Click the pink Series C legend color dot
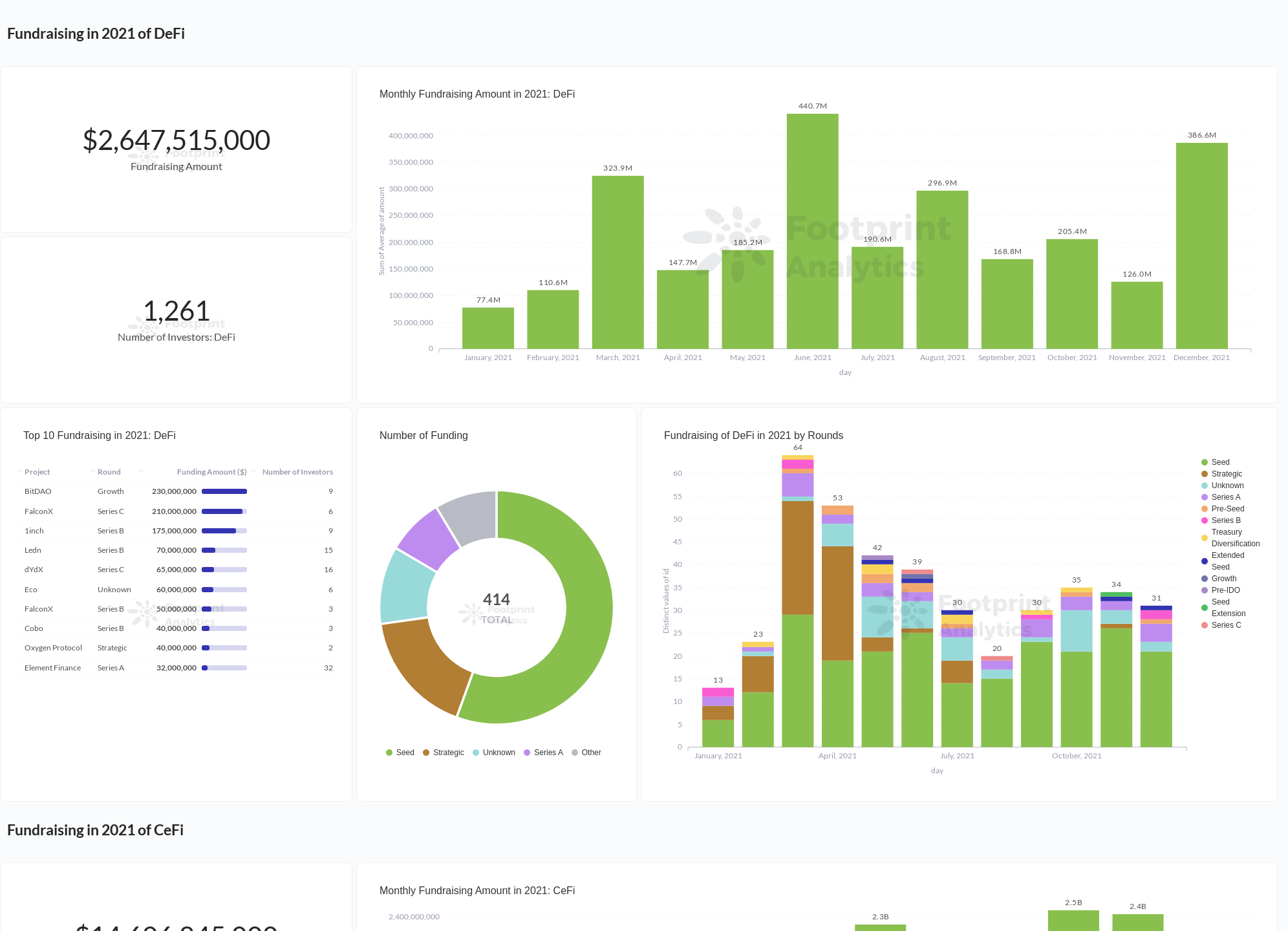 coord(1204,625)
